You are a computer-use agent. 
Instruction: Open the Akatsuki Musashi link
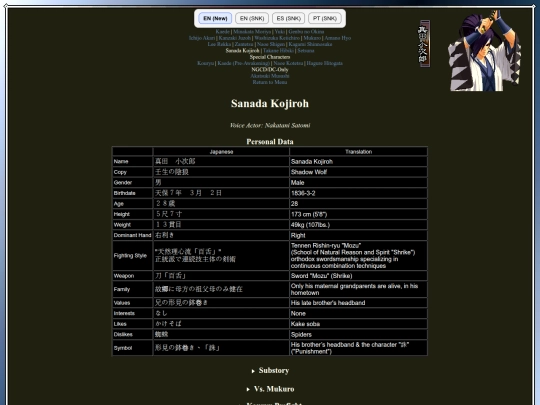[x=270, y=76]
